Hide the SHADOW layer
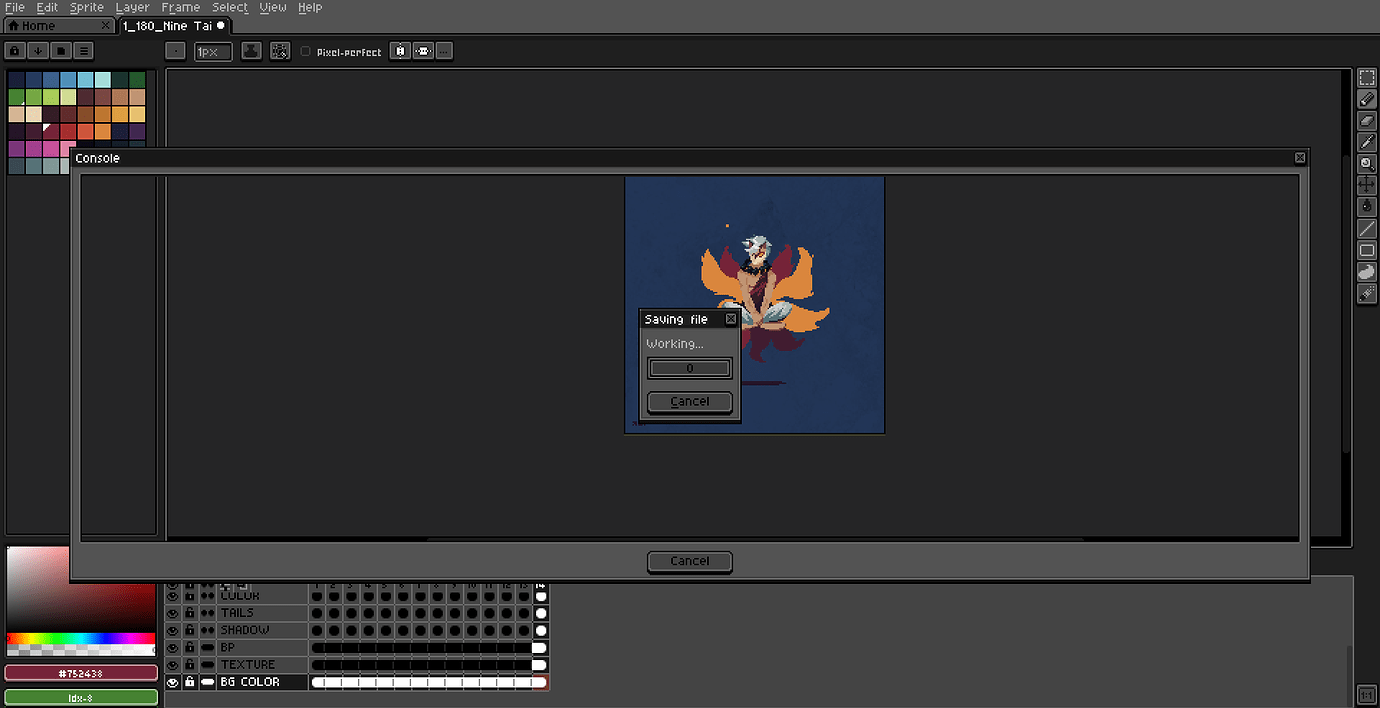This screenshot has width=1380, height=708. point(172,631)
